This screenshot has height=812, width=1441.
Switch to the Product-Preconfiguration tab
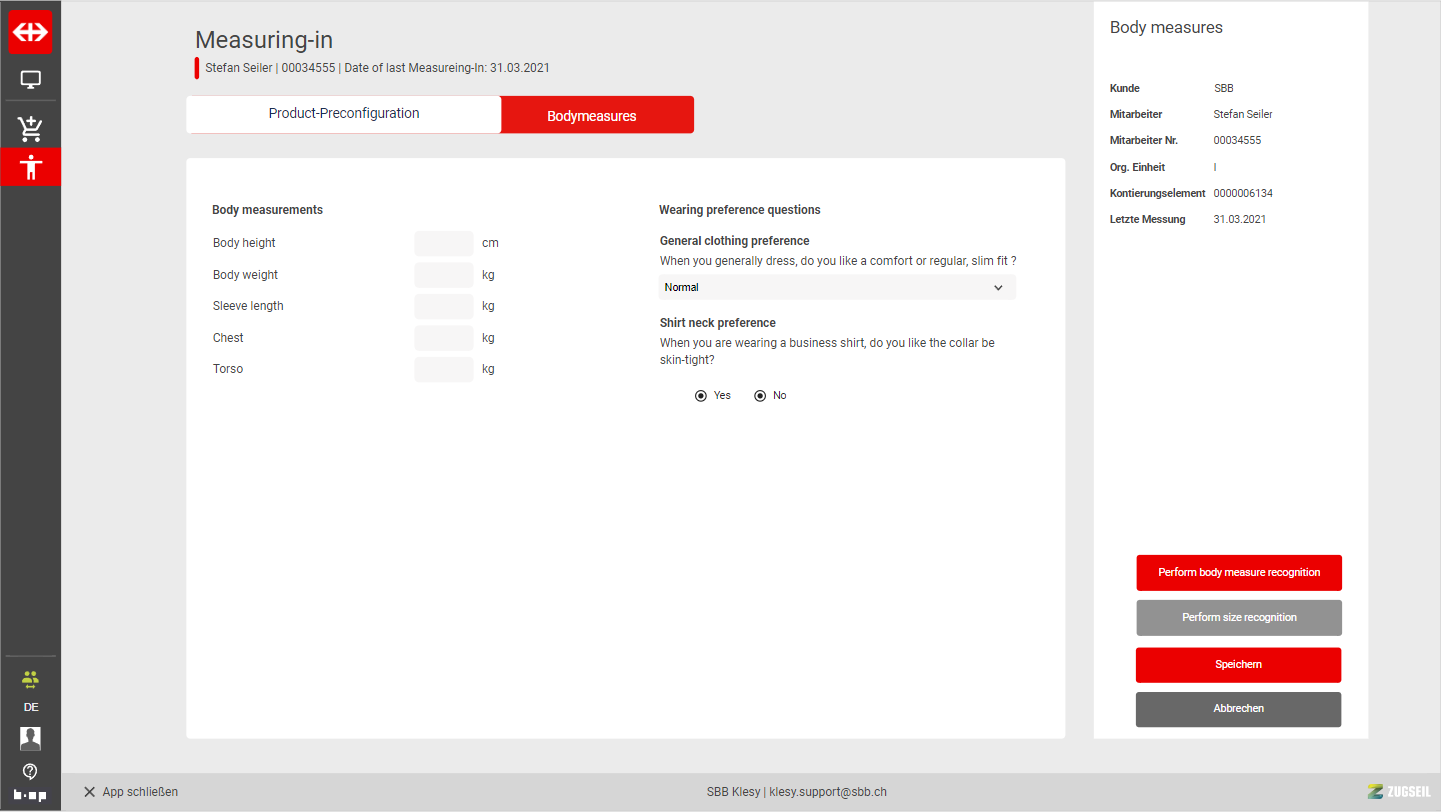tap(343, 114)
